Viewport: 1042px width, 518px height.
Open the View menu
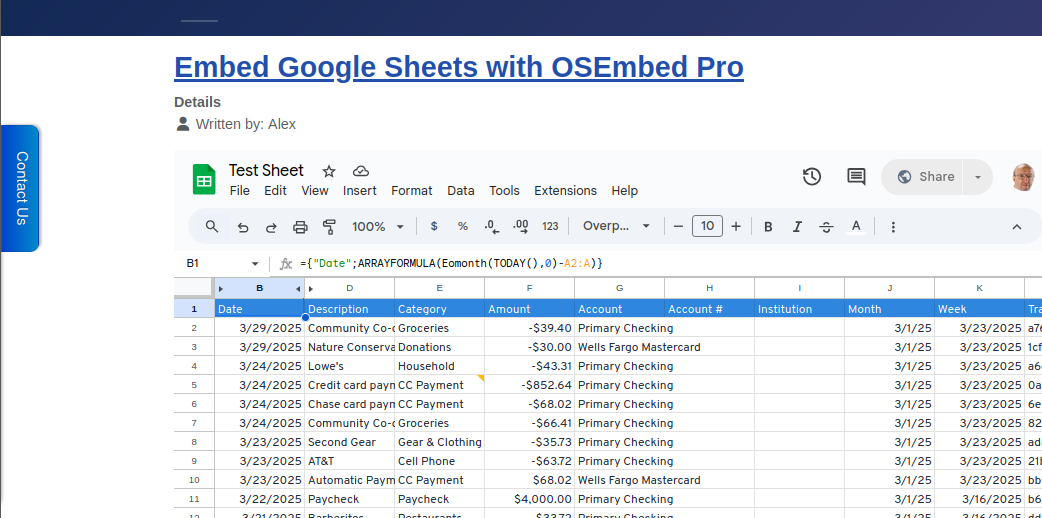pyautogui.click(x=315, y=191)
